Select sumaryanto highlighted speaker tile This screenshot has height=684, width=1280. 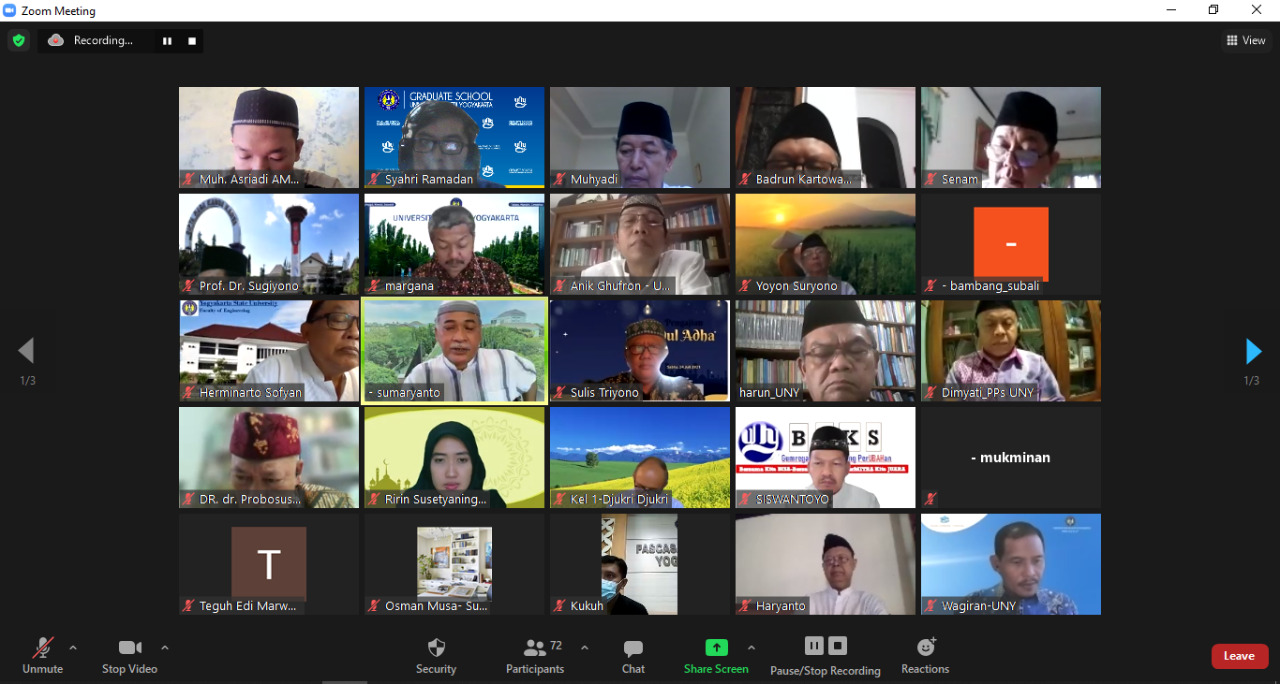coord(454,351)
